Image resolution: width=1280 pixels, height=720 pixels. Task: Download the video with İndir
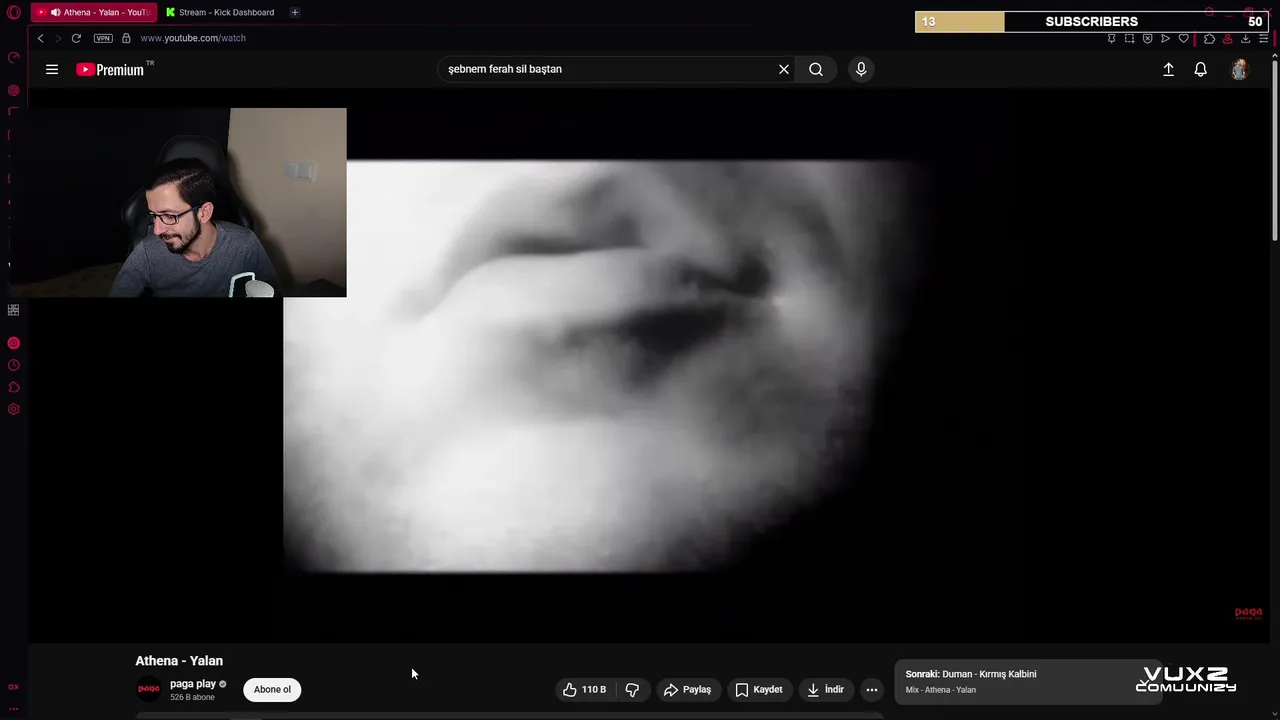pos(826,689)
